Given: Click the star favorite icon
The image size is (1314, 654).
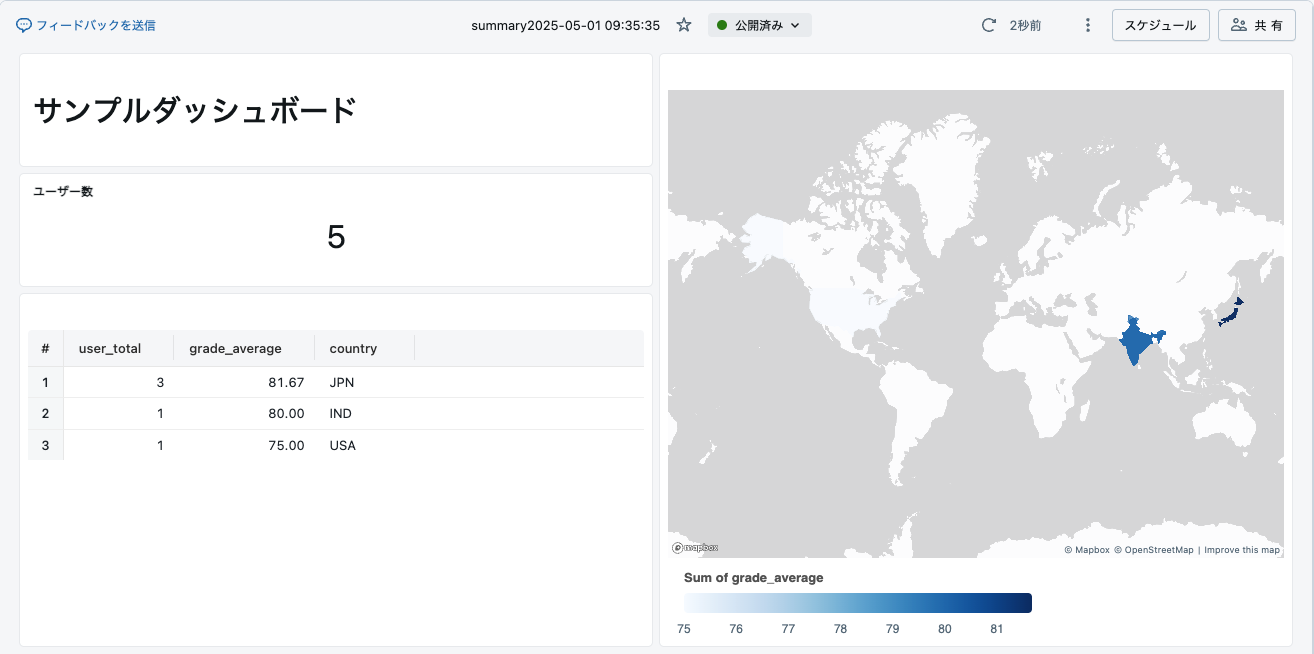Looking at the screenshot, I should (684, 25).
